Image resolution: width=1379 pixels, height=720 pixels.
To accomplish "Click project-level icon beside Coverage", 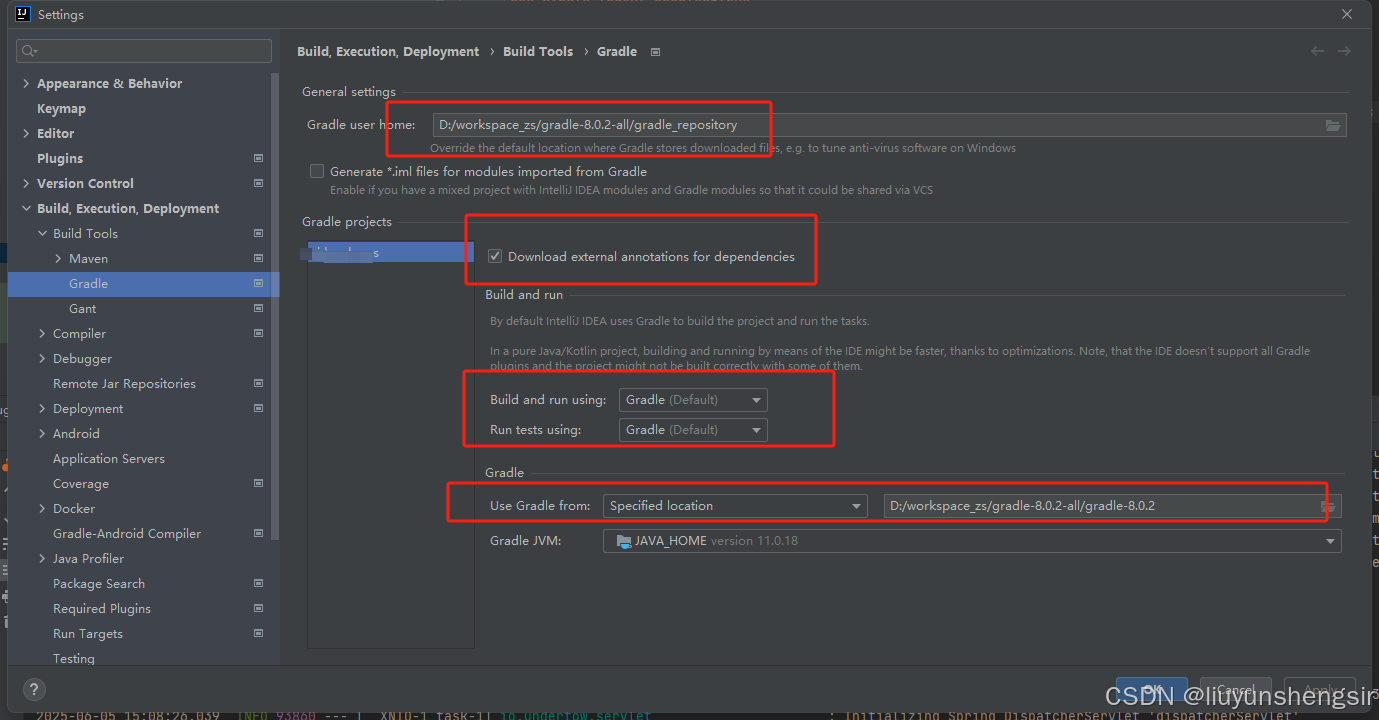I will (258, 483).
